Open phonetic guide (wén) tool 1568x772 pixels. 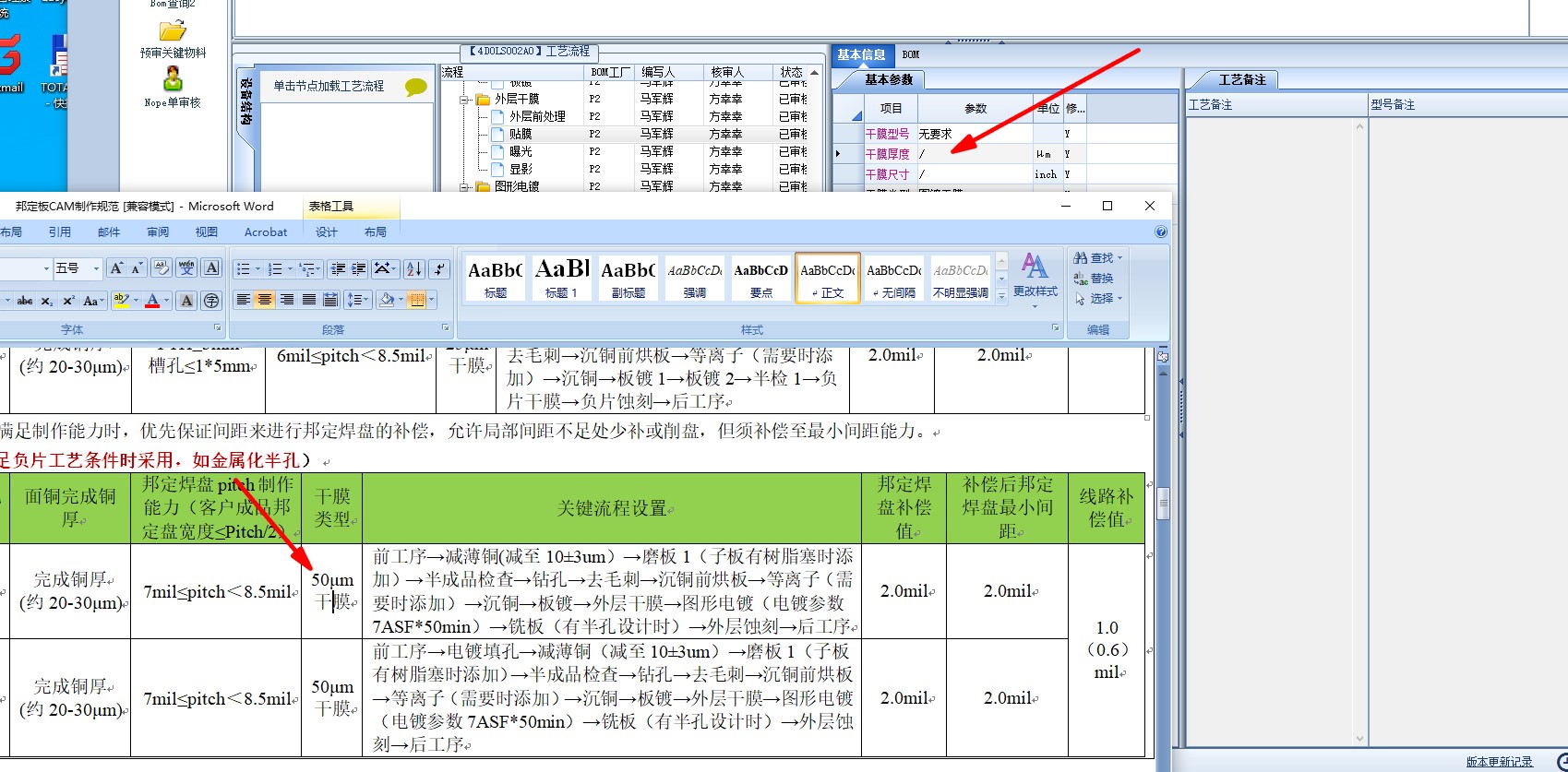click(x=186, y=268)
